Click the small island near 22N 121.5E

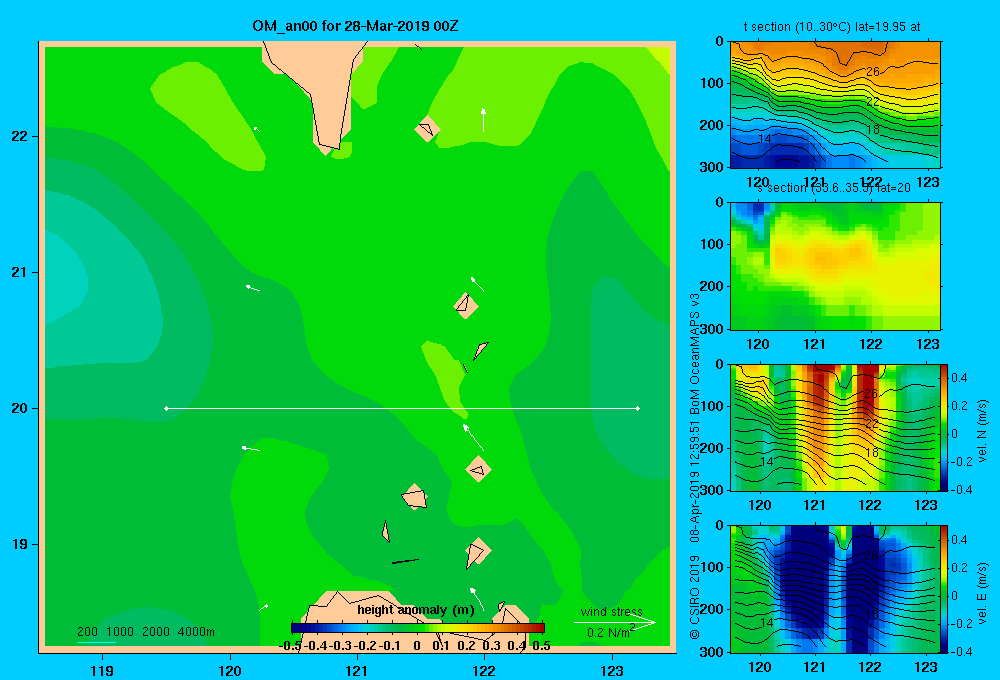(x=427, y=129)
